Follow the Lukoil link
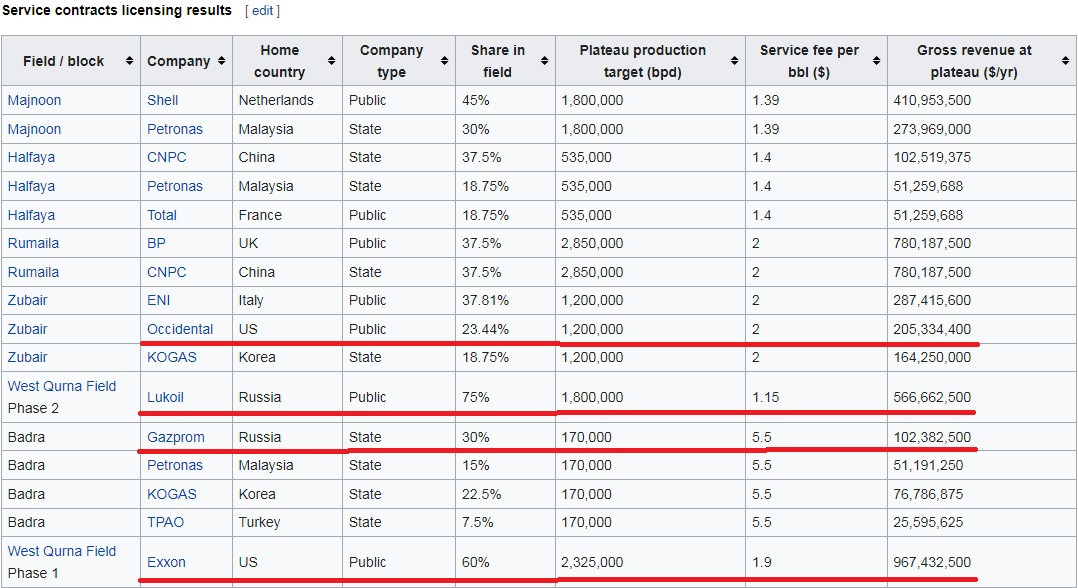Viewport: 1078px width, 588px height. [165, 397]
